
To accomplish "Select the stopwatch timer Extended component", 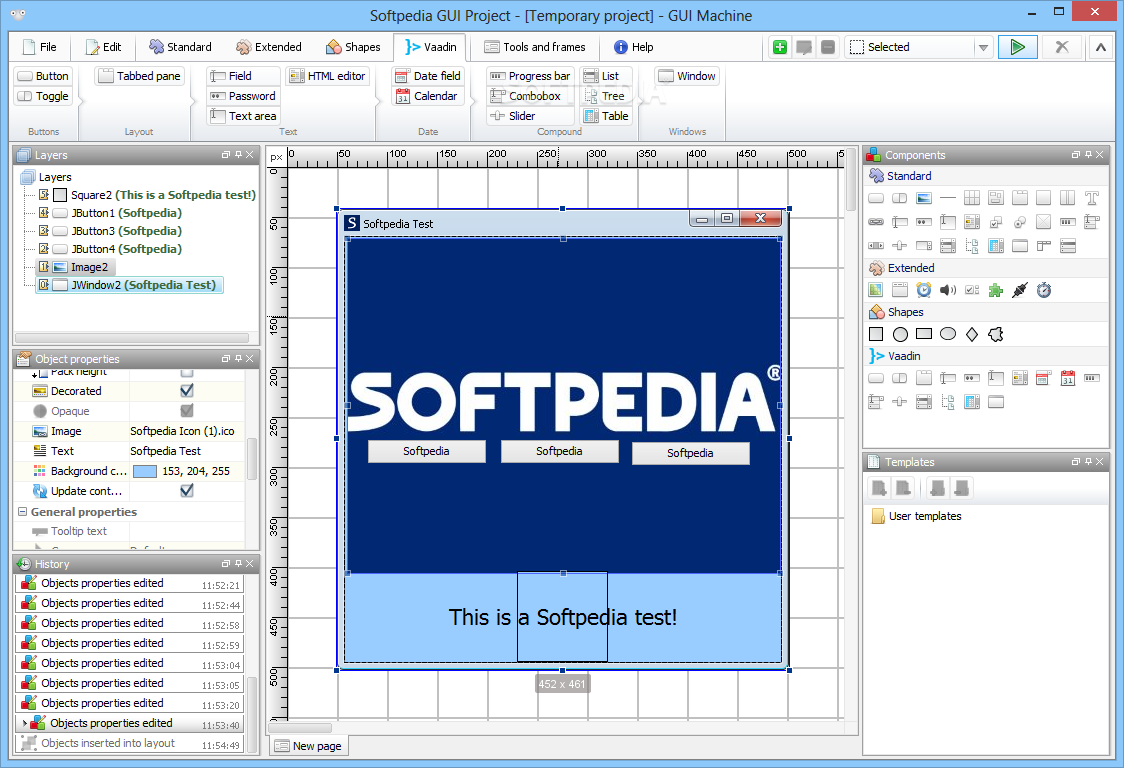I will point(1044,290).
